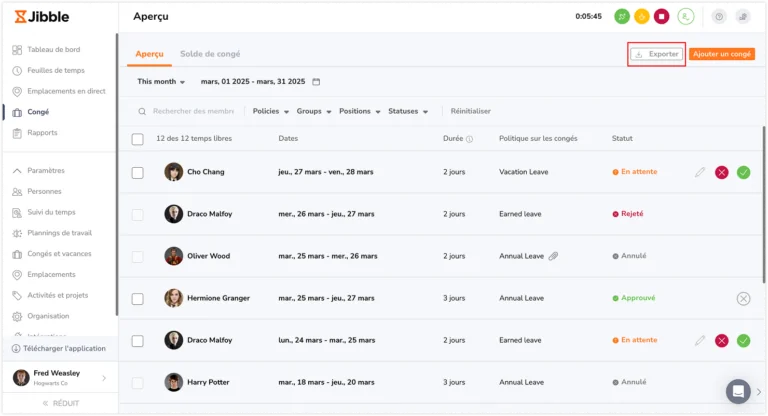Open Feuilles de temps
This screenshot has height=416, width=768.
[x=48, y=71]
